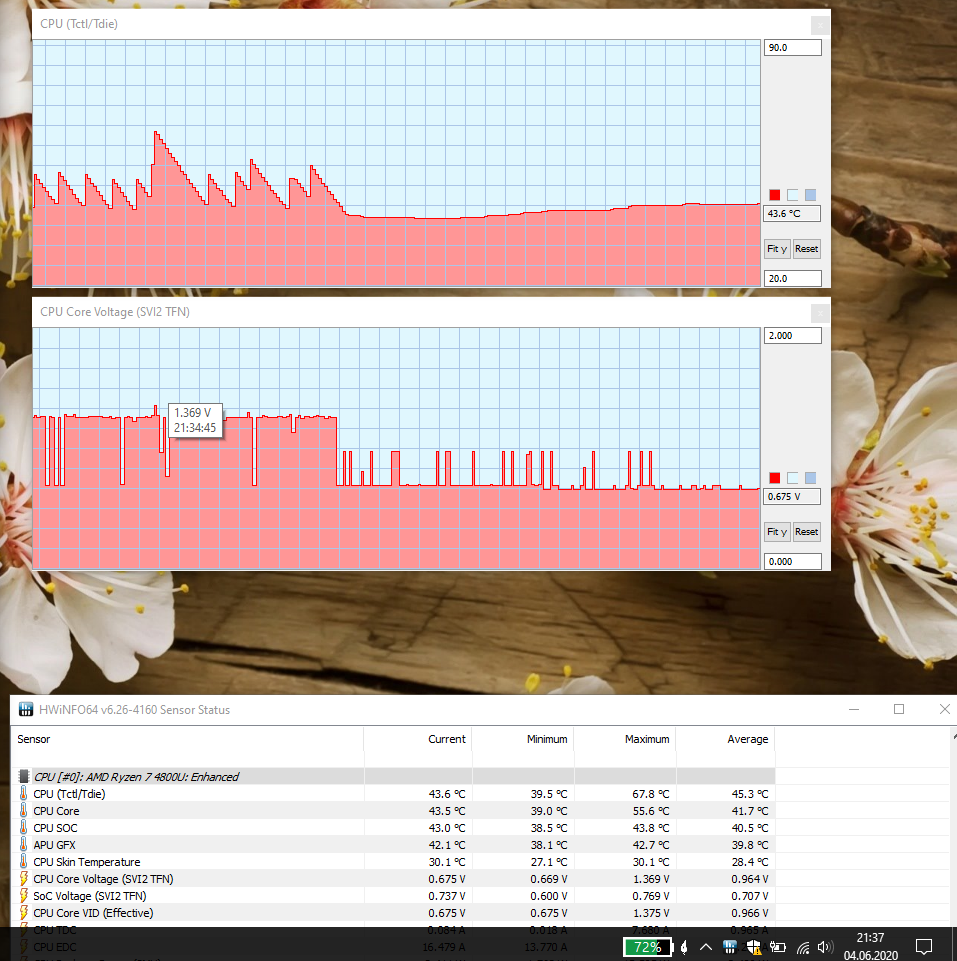
Task: Click the pale cyan swatch in voltage graph
Action: pyautogui.click(x=793, y=478)
